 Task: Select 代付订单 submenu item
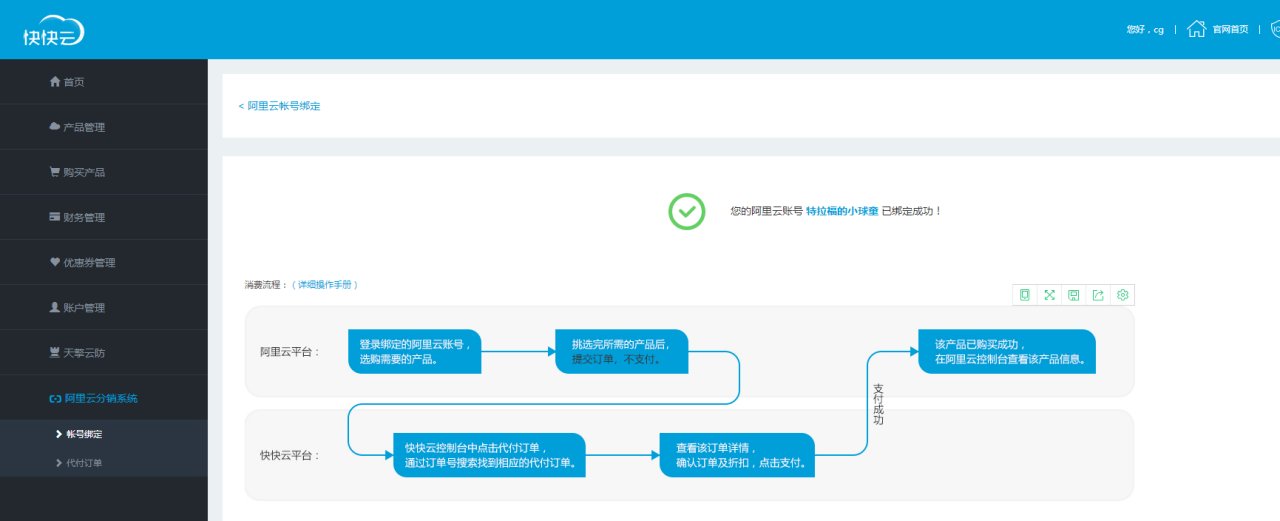pos(84,463)
